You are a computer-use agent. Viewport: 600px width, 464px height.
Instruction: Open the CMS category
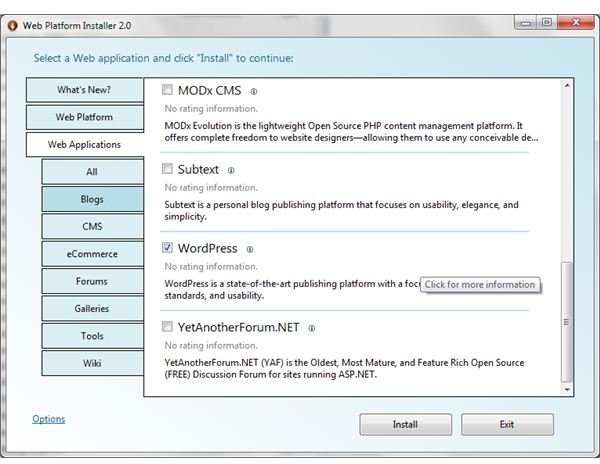click(92, 226)
